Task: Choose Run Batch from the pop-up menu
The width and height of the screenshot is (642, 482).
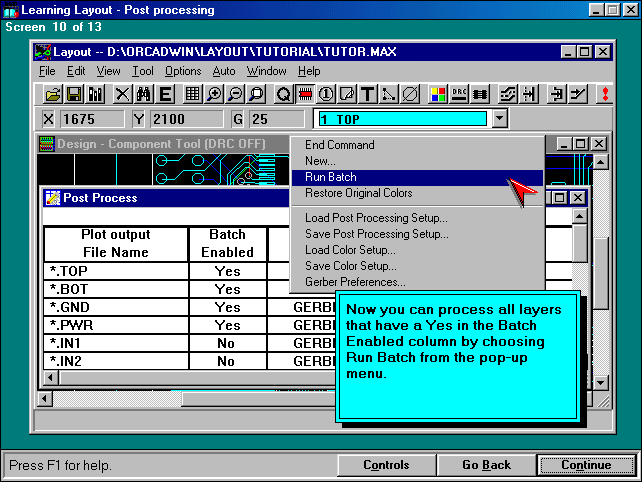Action: 331,177
